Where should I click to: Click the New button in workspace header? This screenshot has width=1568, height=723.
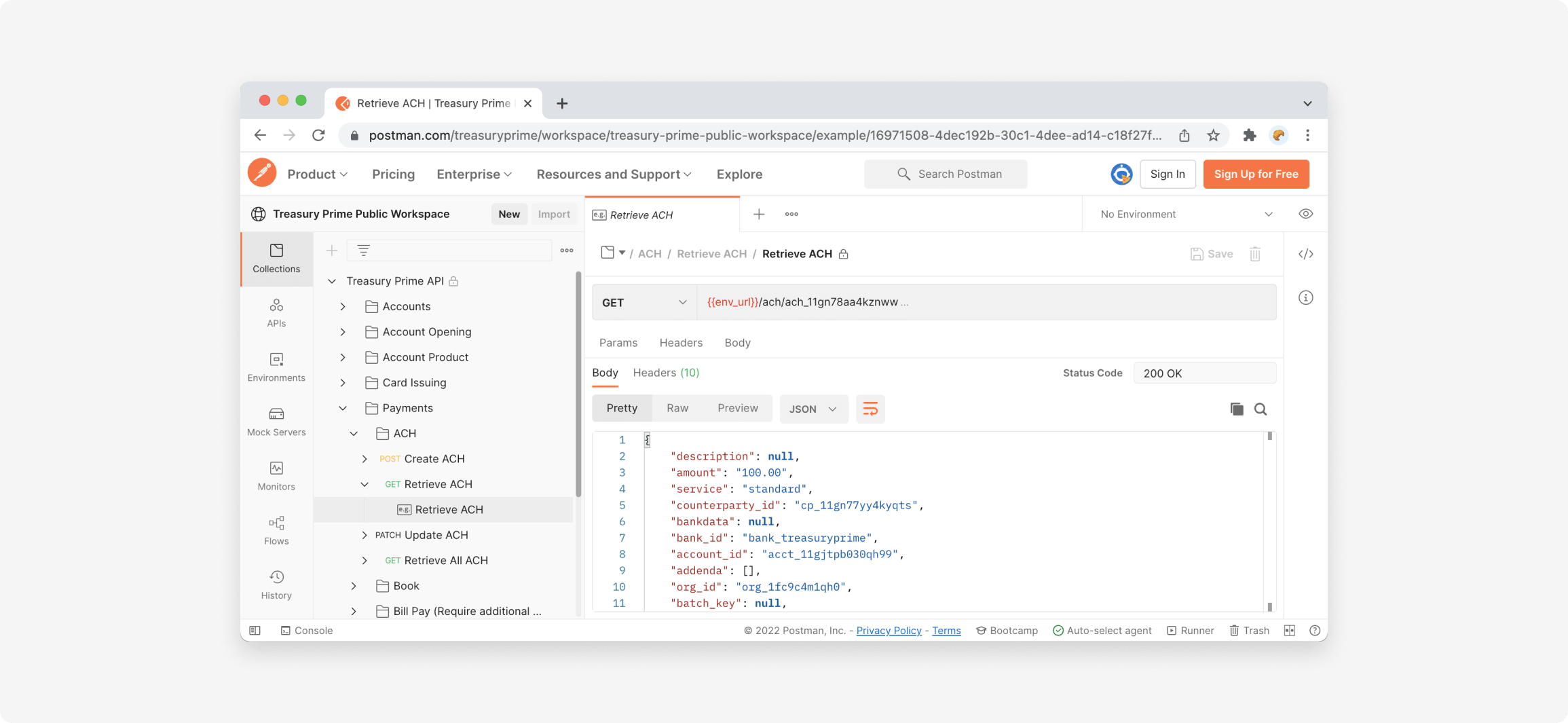508,214
